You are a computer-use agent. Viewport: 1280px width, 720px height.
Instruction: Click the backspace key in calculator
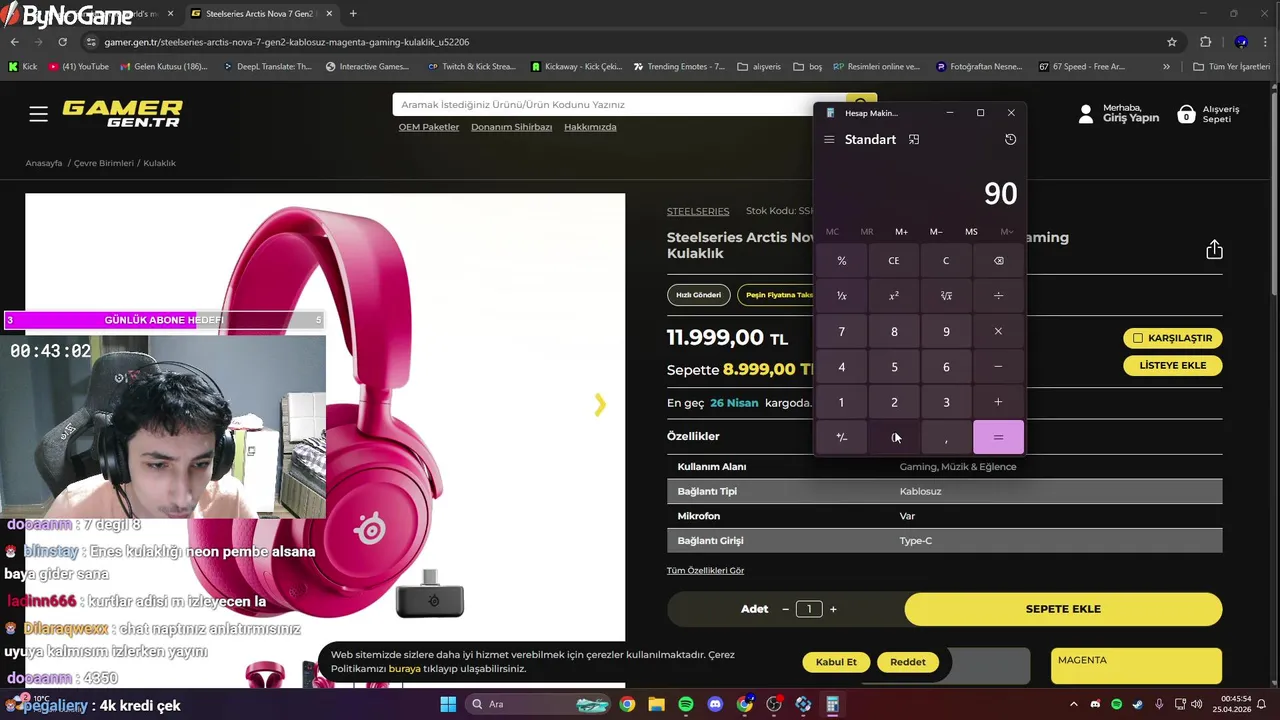tap(998, 261)
